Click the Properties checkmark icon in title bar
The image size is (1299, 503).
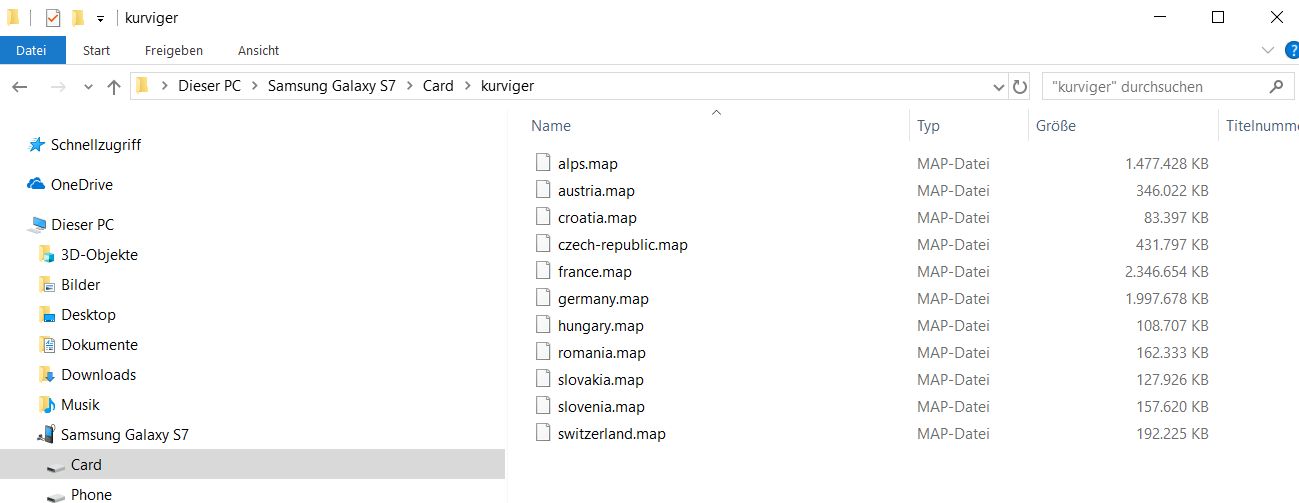pos(53,18)
